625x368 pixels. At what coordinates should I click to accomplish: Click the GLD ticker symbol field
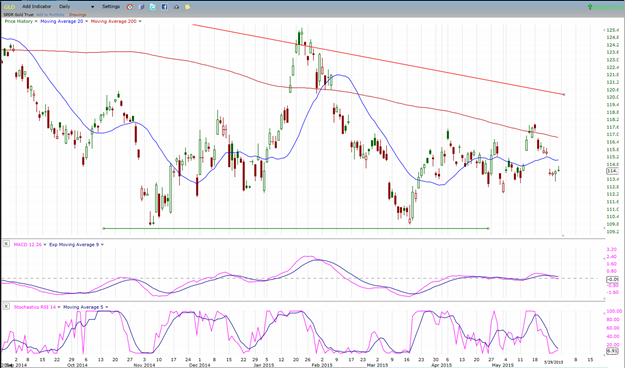[x=9, y=7]
